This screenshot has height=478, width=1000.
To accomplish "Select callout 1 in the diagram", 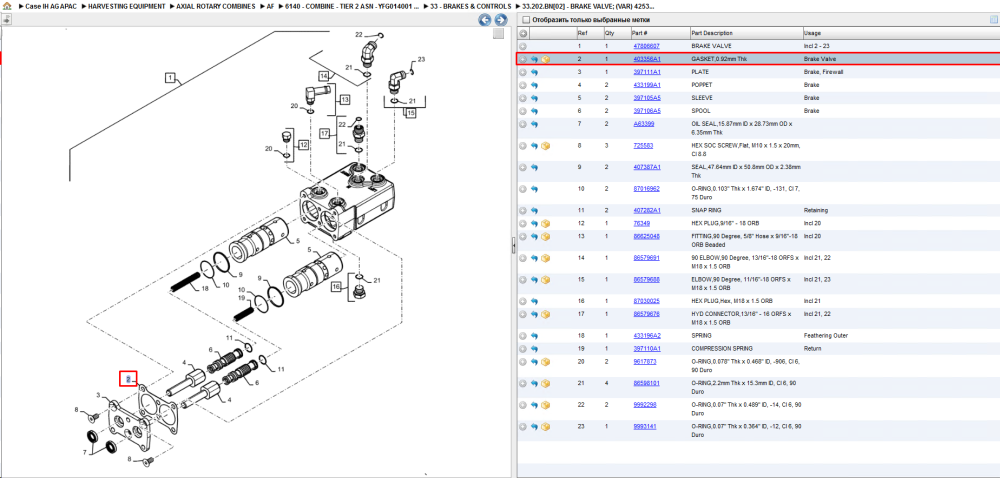I will tap(170, 78).
